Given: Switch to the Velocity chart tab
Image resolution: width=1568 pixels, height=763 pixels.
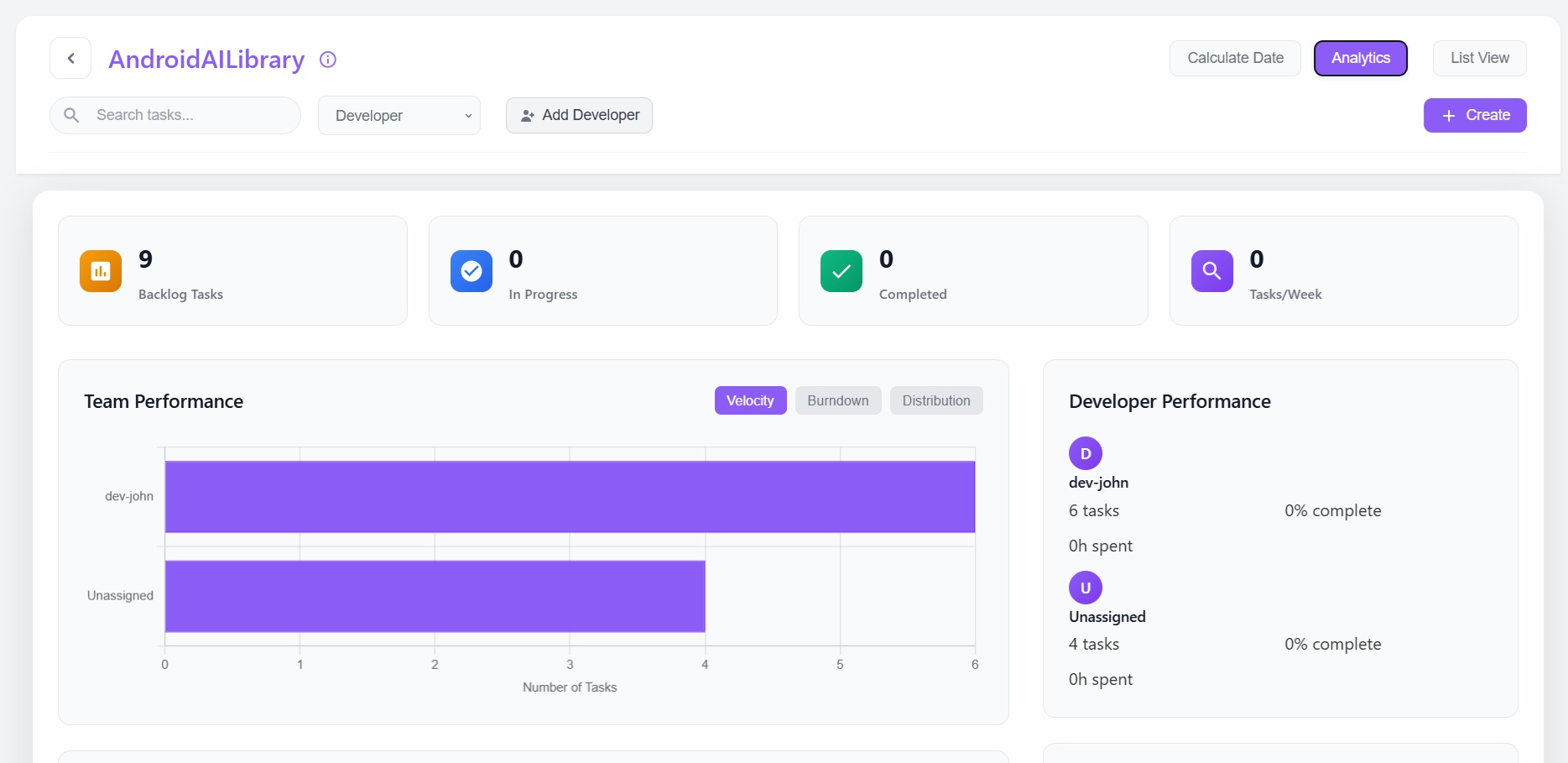Looking at the screenshot, I should pos(750,400).
